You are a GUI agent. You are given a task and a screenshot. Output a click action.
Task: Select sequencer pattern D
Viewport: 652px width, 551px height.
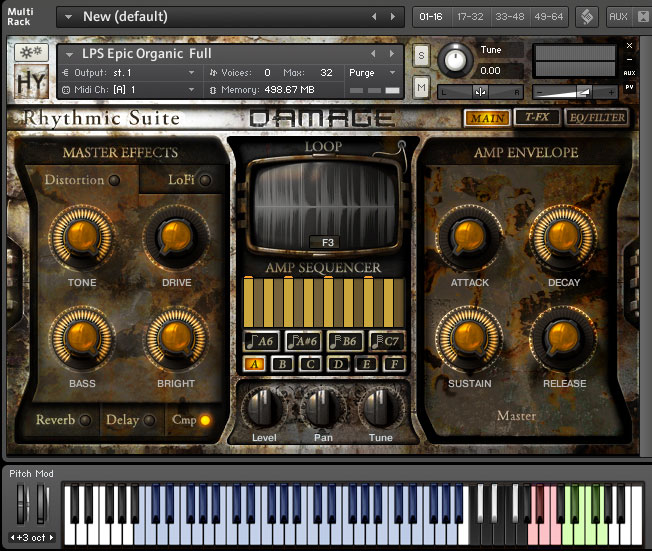tap(338, 364)
